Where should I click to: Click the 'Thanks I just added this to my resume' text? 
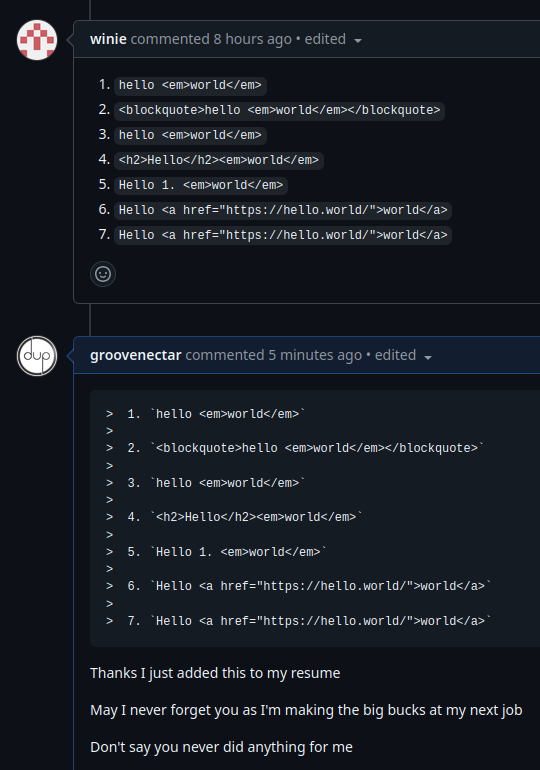click(215, 673)
